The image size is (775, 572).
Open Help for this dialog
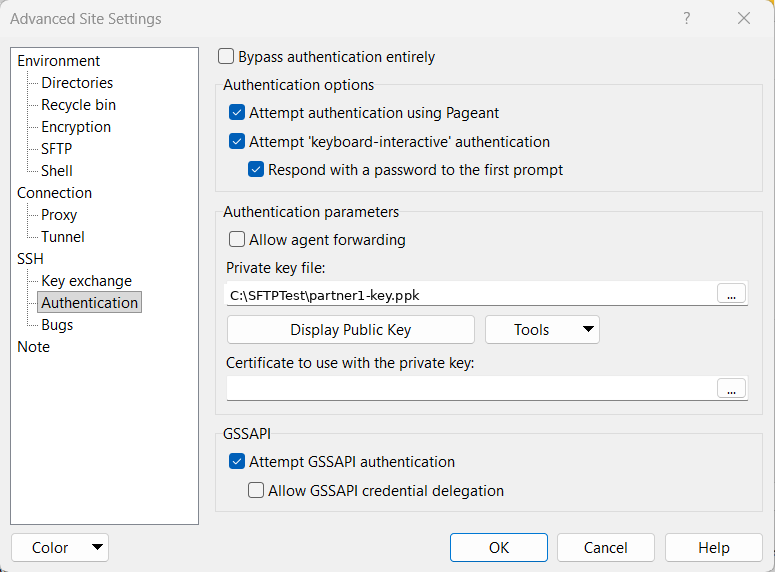pos(714,547)
